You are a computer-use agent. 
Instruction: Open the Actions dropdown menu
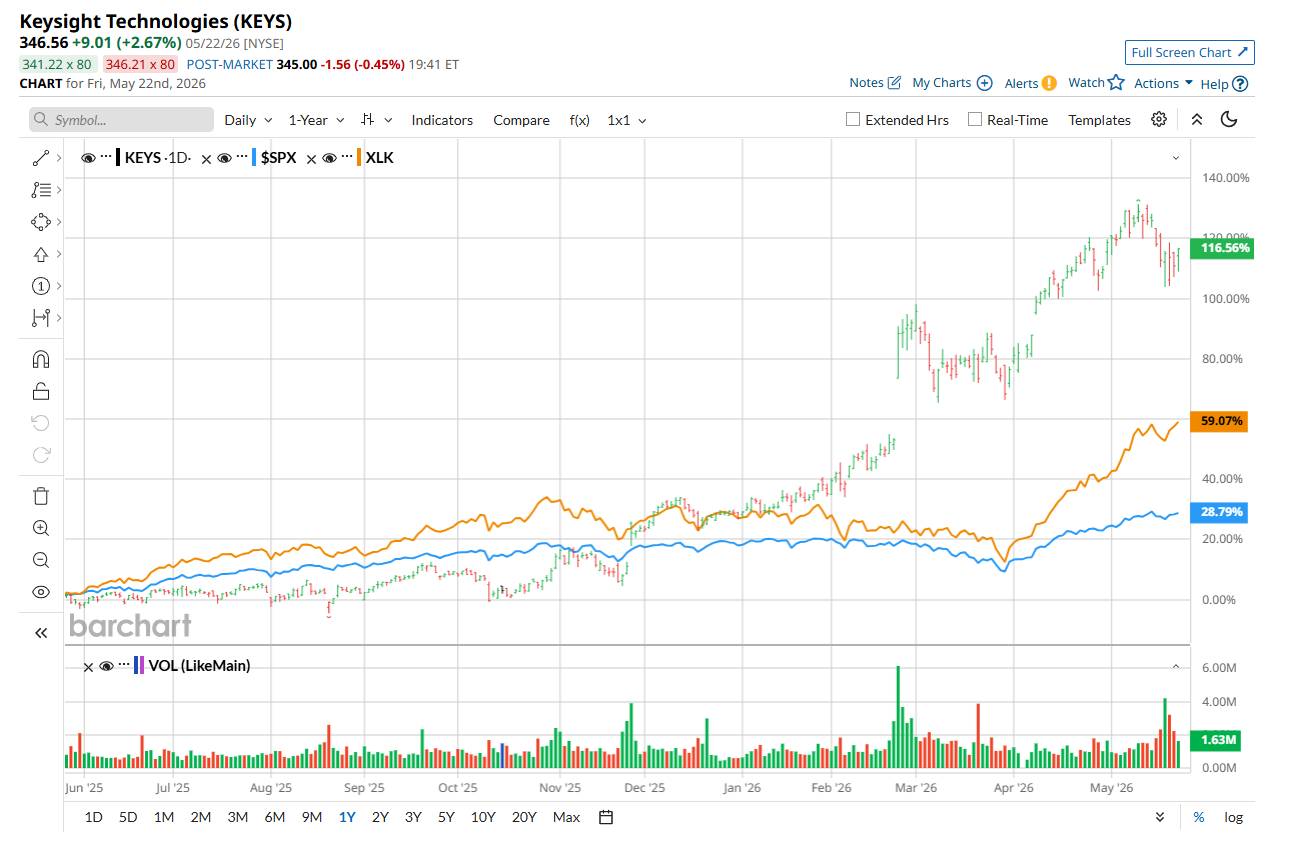coord(1163,83)
